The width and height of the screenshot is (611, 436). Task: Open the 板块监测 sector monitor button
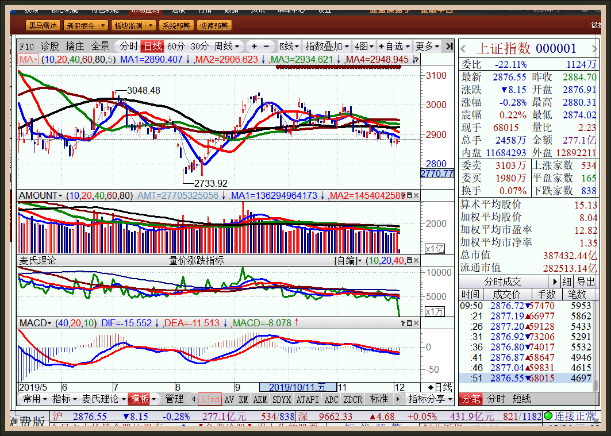tap(133, 25)
